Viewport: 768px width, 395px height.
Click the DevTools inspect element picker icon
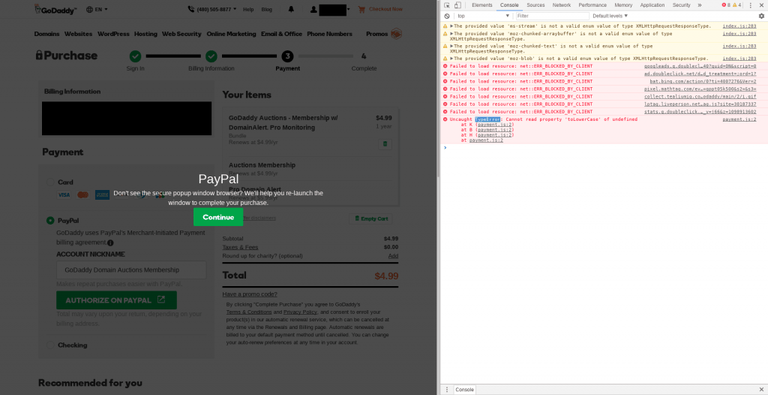[x=447, y=5]
